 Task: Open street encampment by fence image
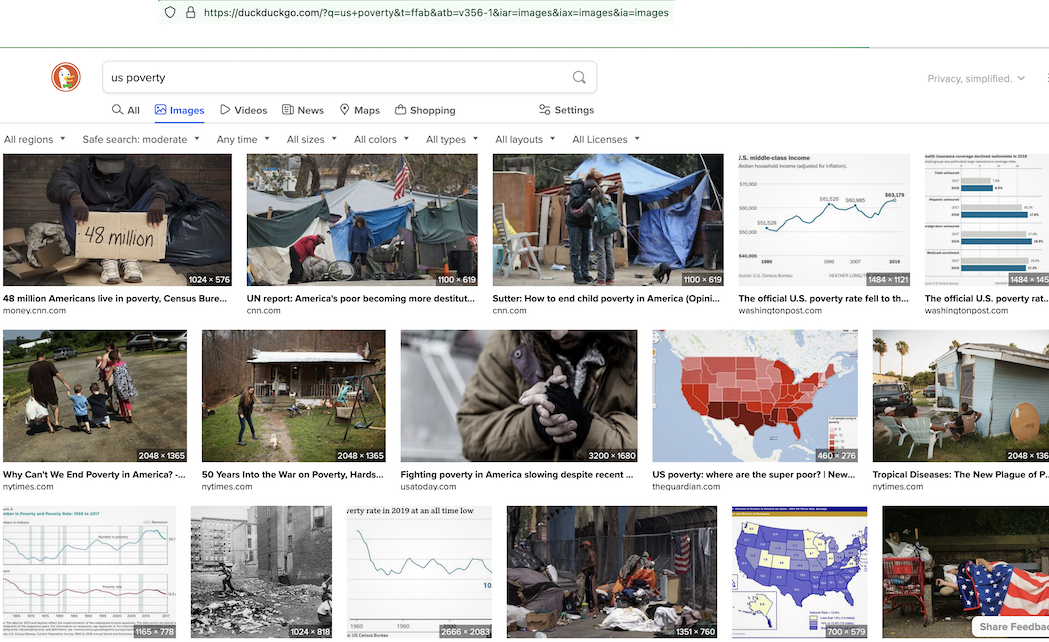[x=611, y=572]
